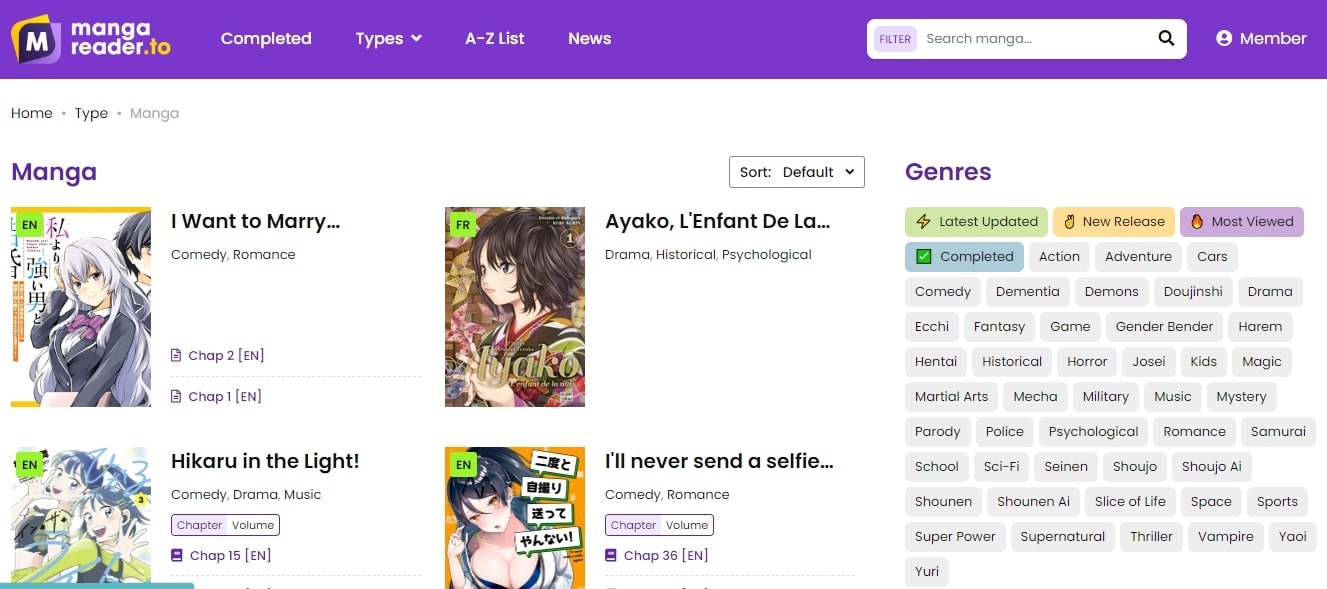
Task: Open the Ayako cover thumbnail
Action: click(515, 307)
